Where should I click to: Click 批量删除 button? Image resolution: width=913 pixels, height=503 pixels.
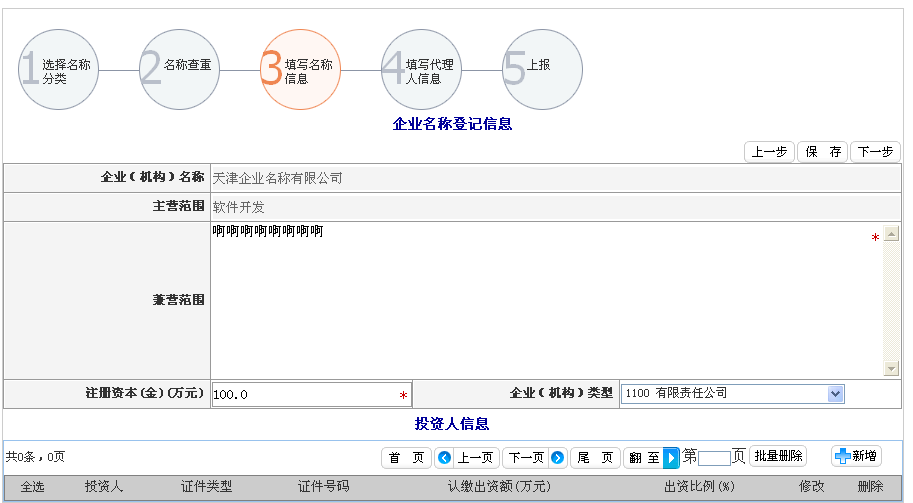(x=778, y=457)
